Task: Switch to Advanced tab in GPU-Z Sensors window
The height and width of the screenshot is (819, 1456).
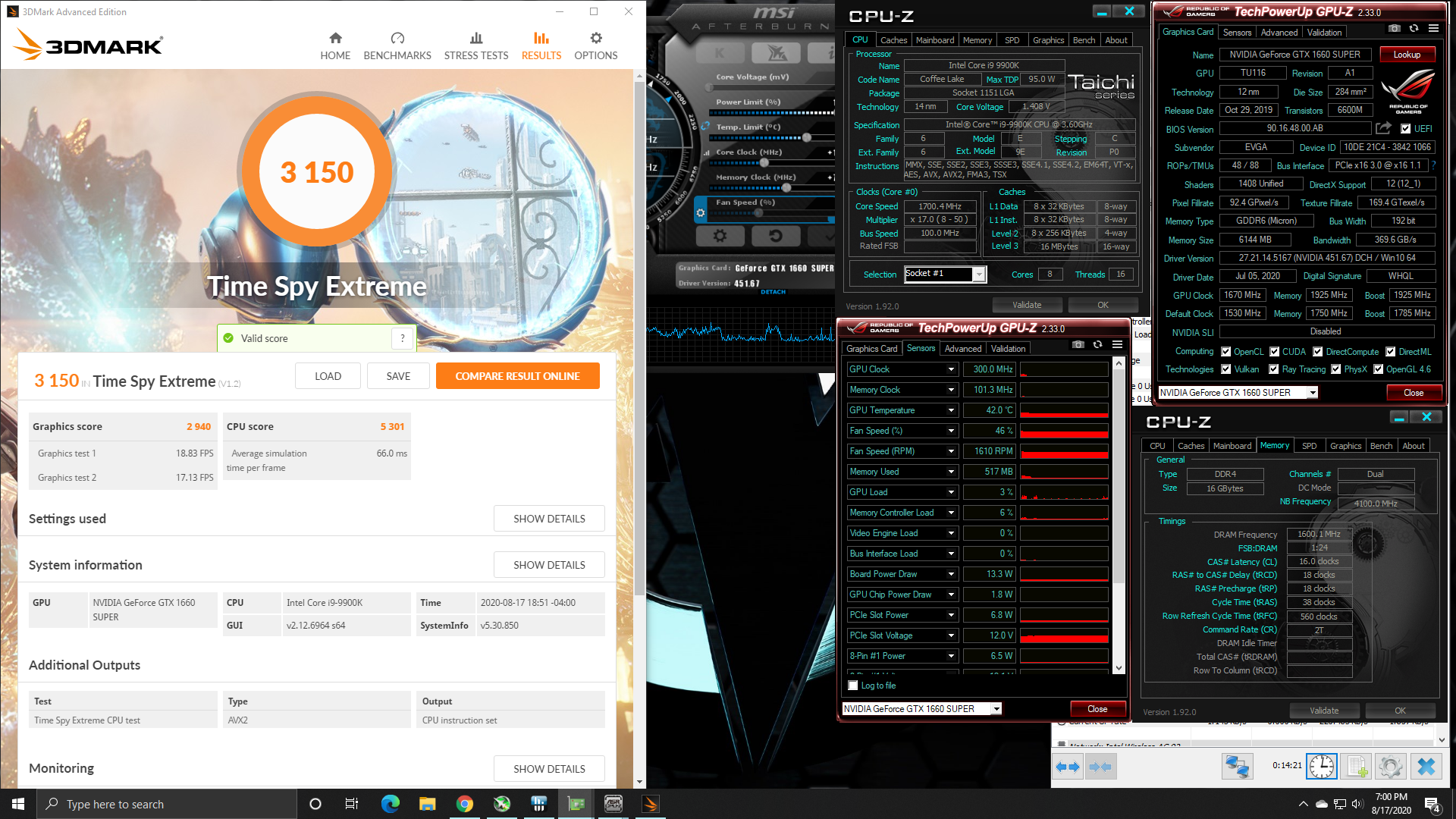Action: (x=963, y=349)
